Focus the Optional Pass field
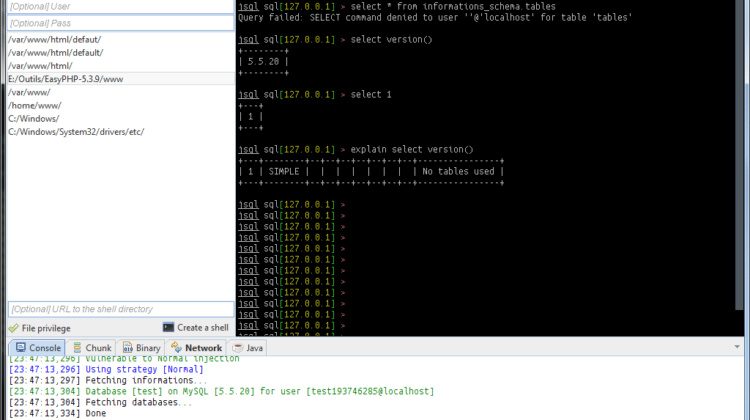 pyautogui.click(x=121, y=23)
